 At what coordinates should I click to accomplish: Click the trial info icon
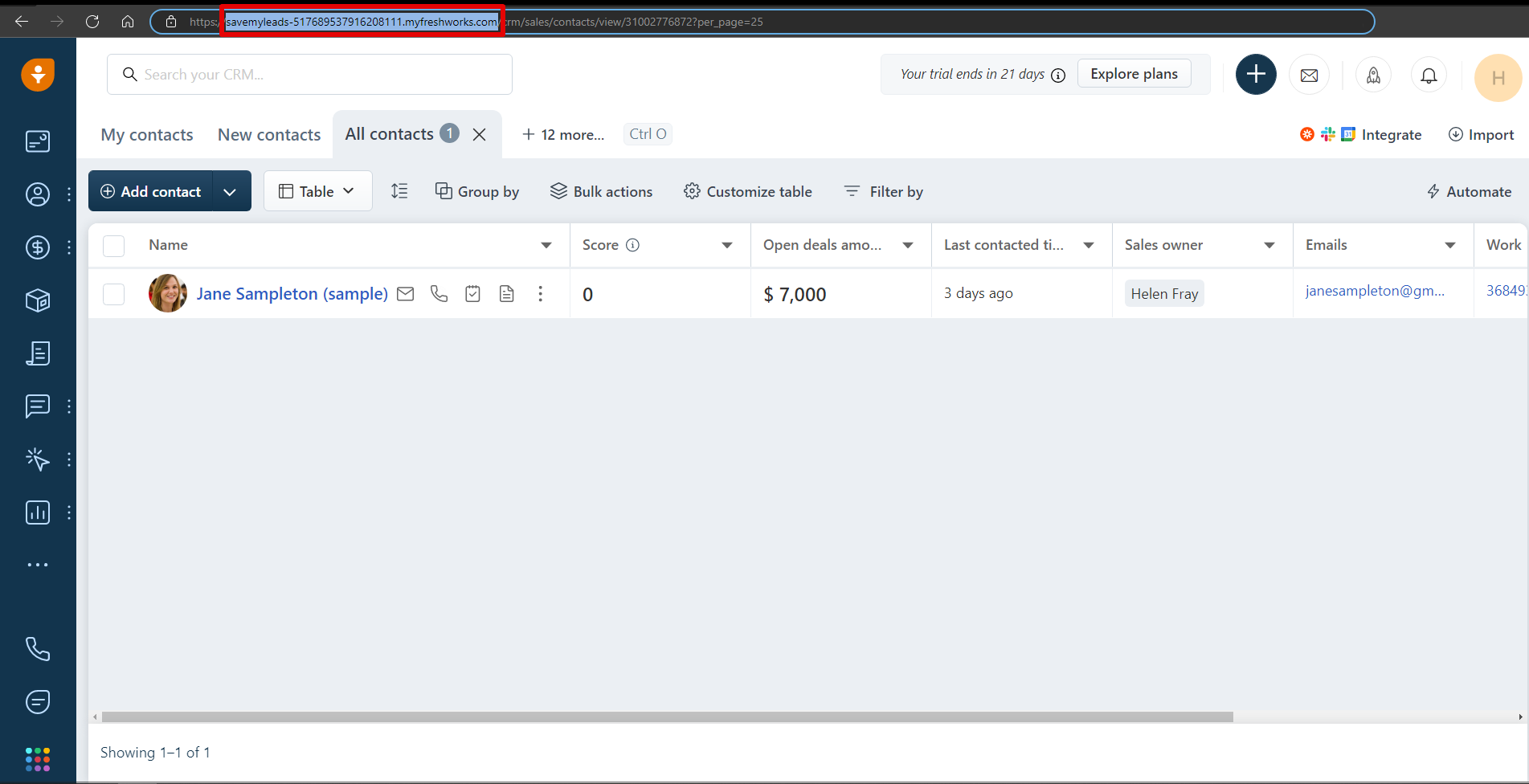[1058, 75]
